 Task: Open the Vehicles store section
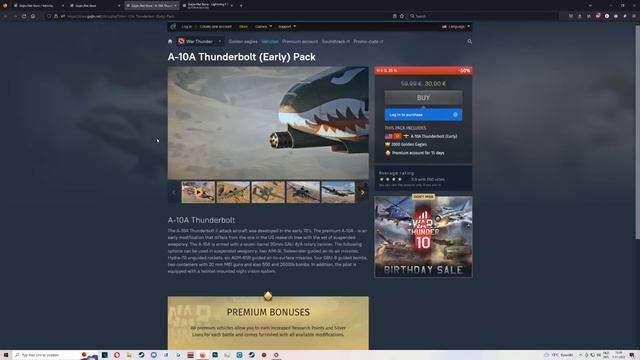click(270, 42)
